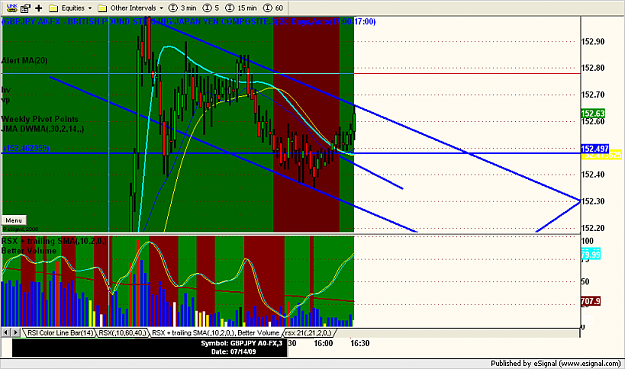Click the Other Intervals folder icon

(102, 8)
